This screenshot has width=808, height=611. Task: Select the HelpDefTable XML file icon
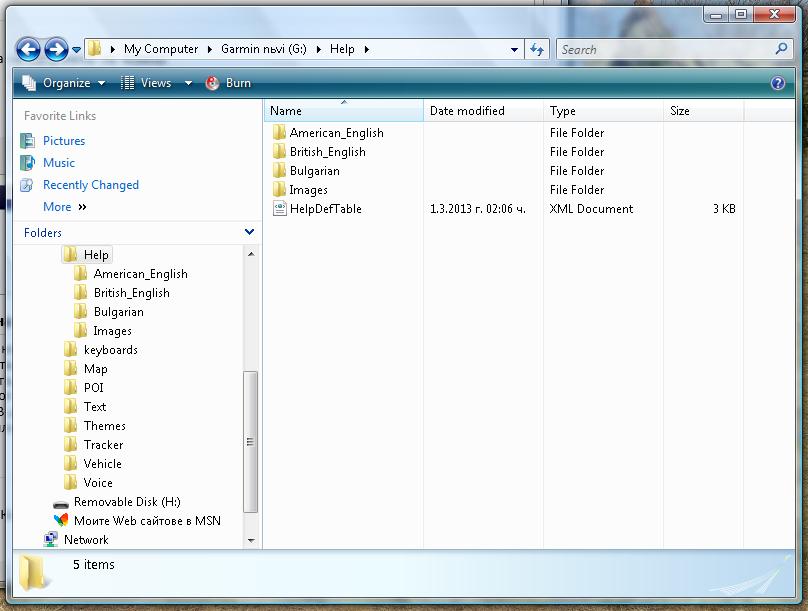tap(280, 209)
